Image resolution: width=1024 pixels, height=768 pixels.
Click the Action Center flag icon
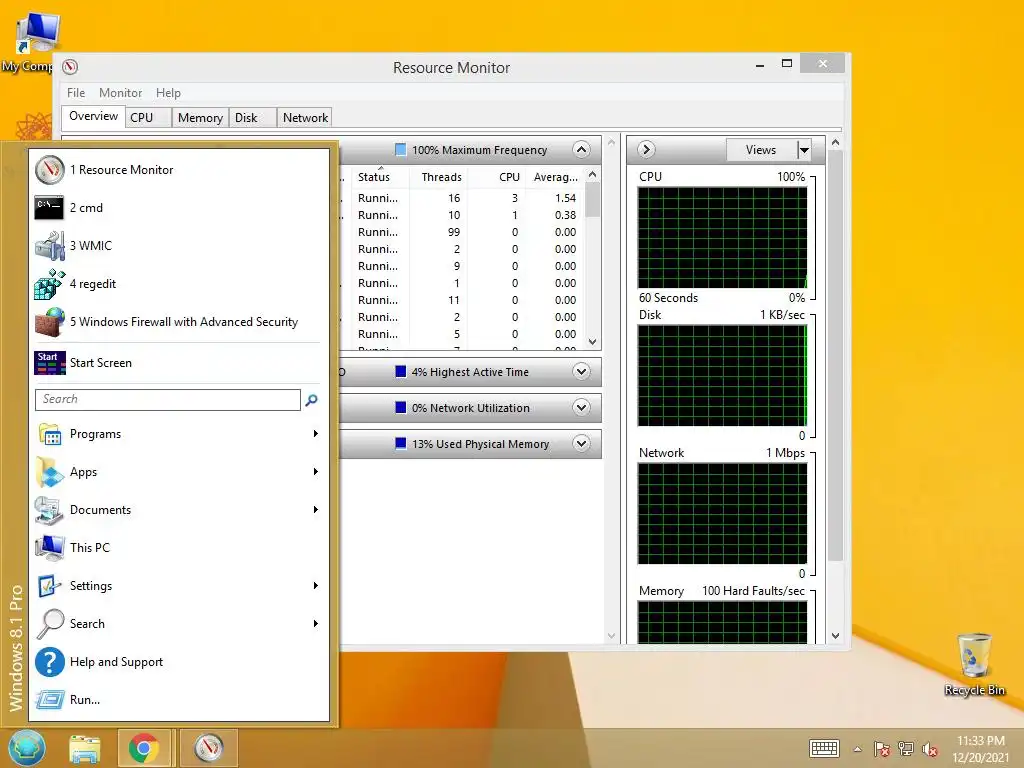click(882, 749)
